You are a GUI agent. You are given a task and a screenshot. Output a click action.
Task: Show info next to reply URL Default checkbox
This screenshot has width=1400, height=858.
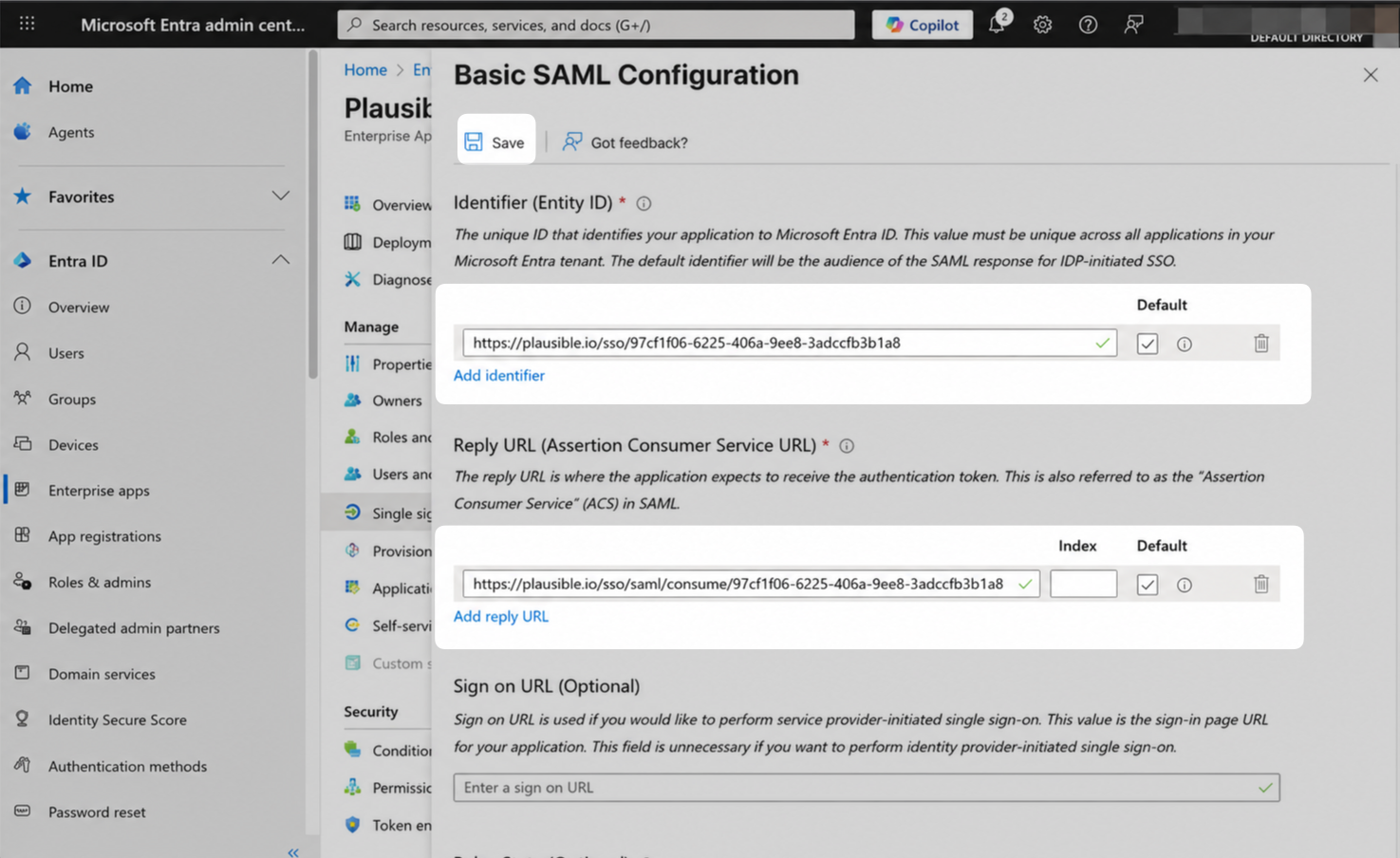pos(1185,586)
